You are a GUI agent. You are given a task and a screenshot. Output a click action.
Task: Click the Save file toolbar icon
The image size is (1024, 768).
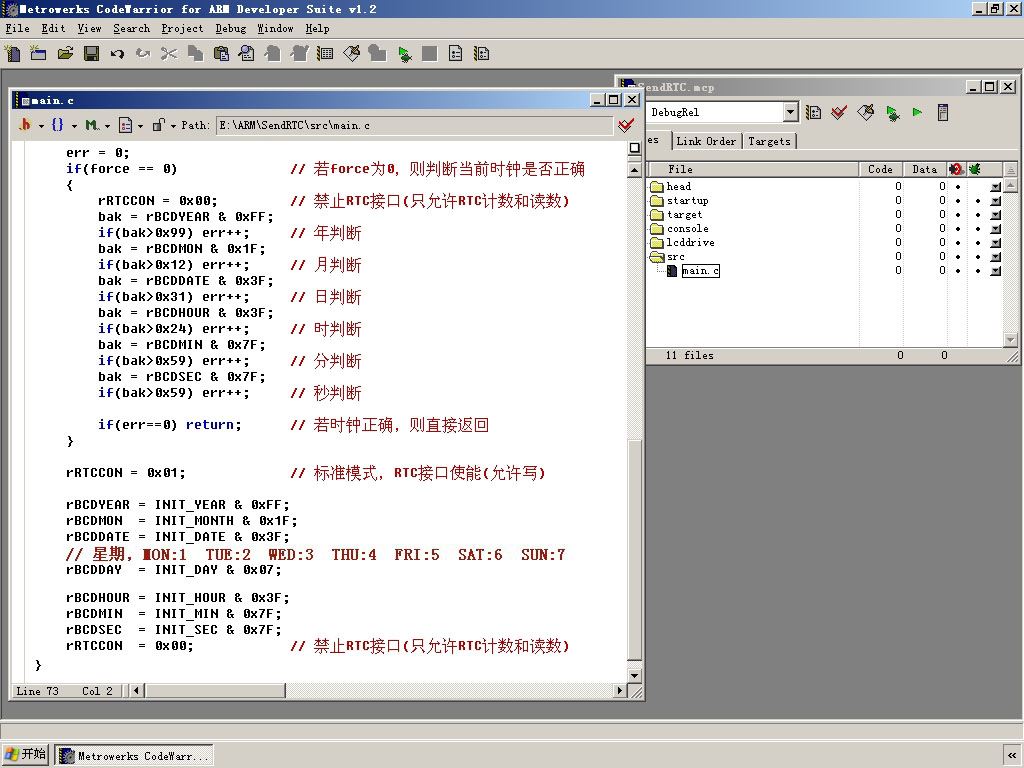pos(91,53)
